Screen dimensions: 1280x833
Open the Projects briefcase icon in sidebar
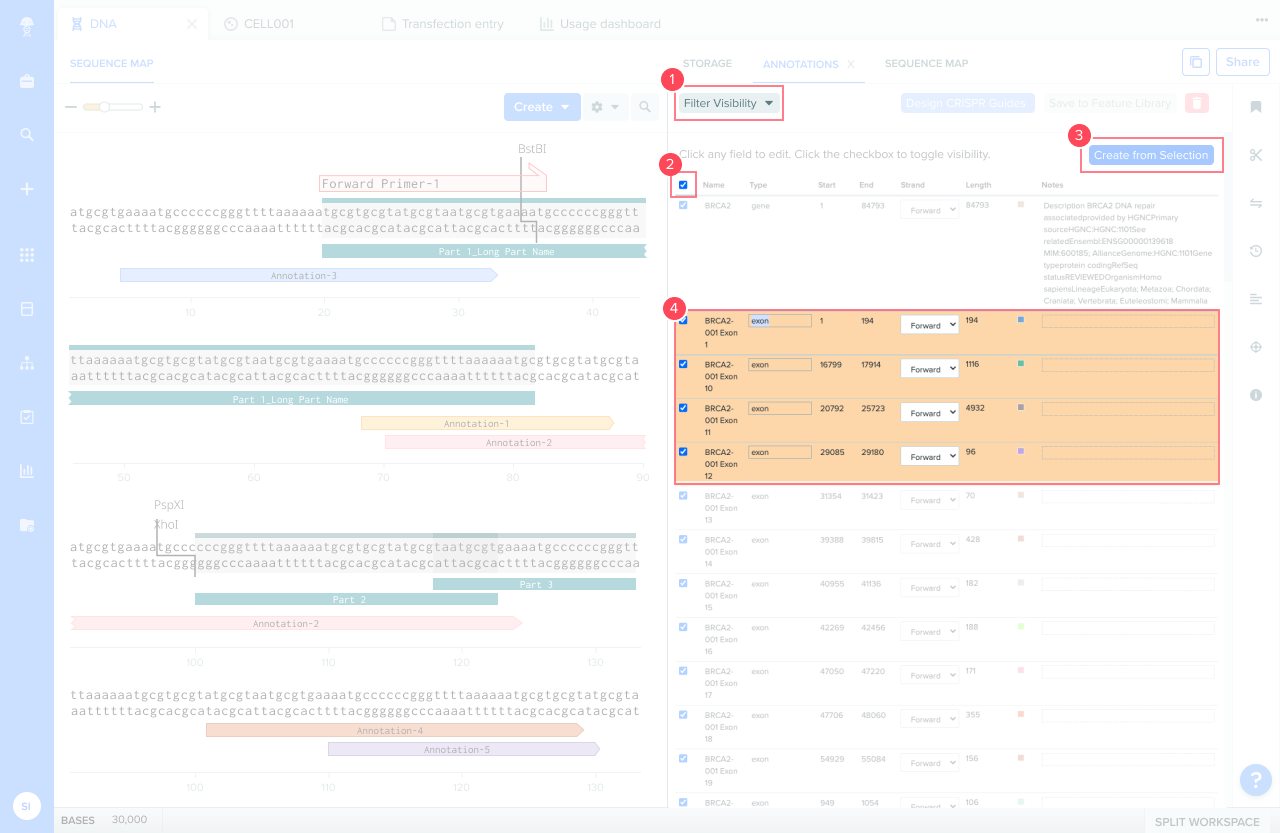(27, 81)
